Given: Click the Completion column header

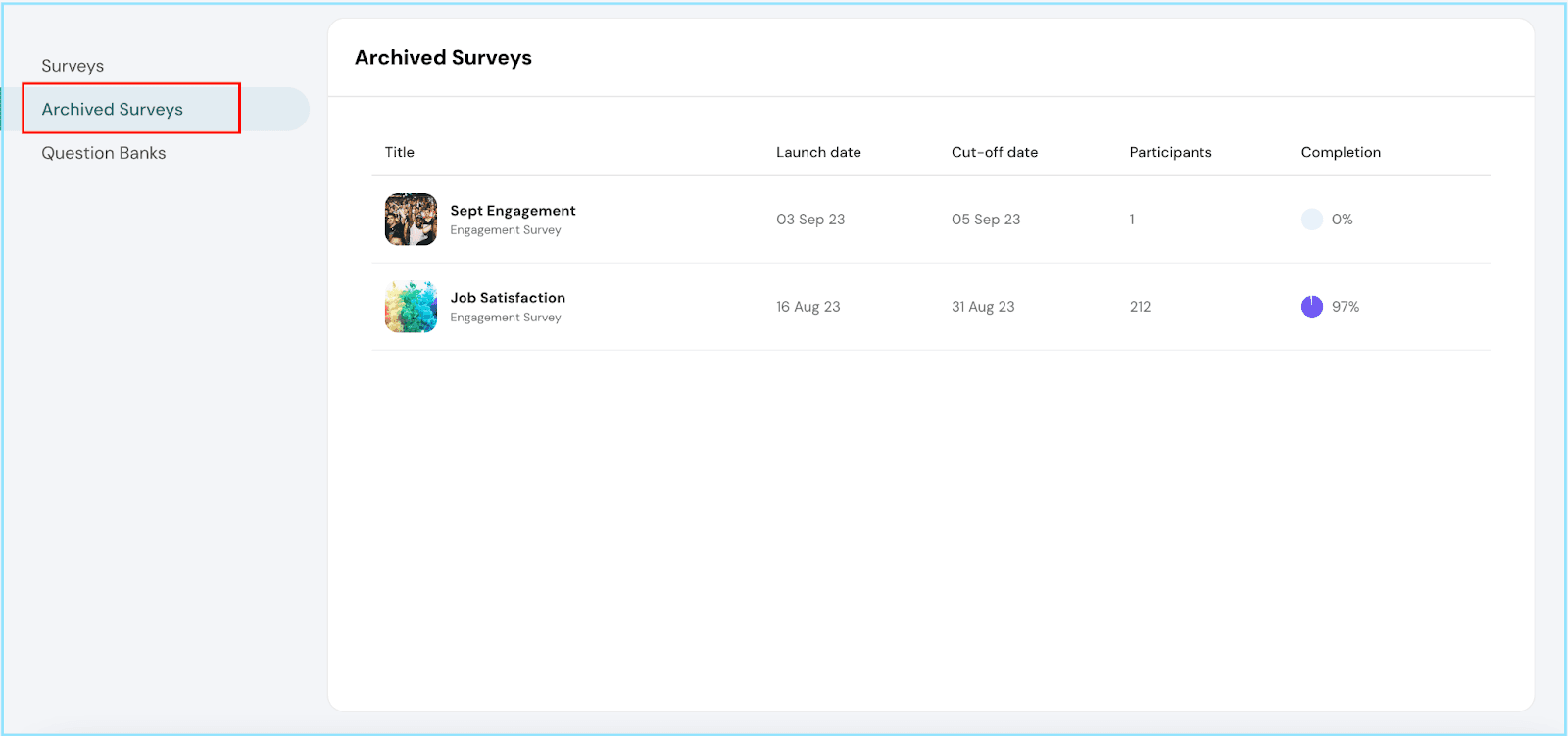Looking at the screenshot, I should pos(1341,152).
